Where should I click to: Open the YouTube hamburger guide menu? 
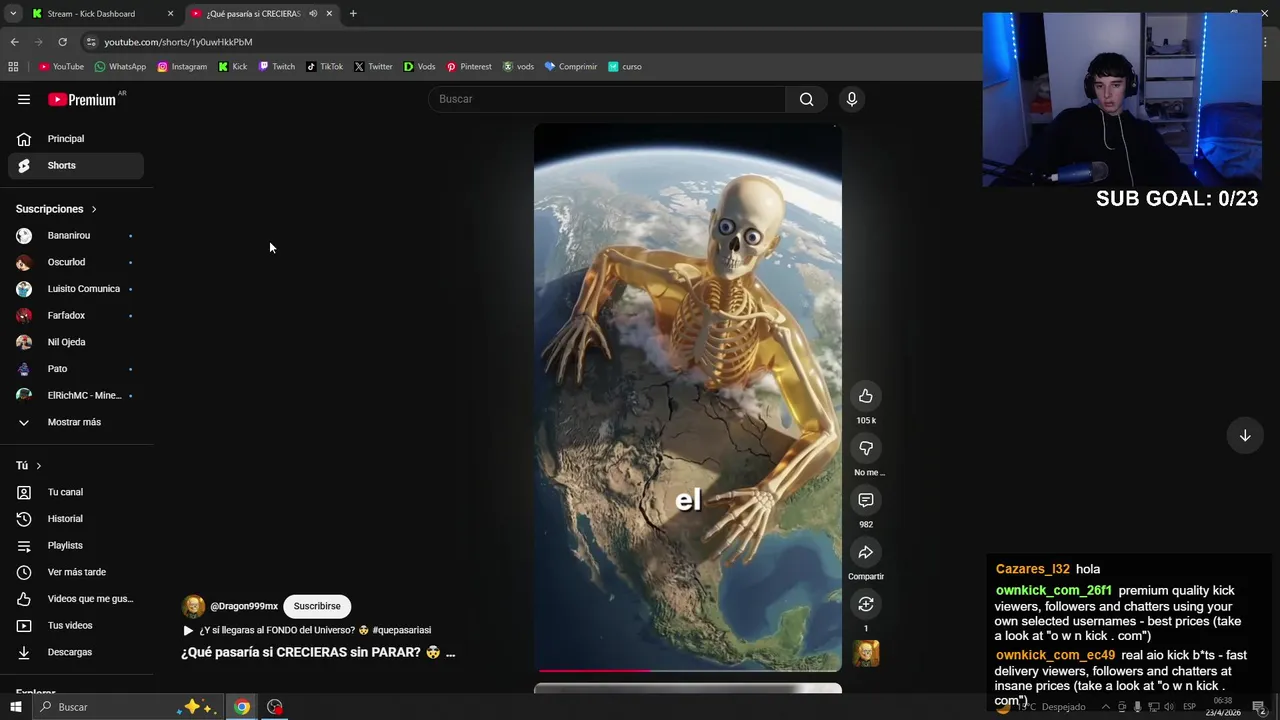(24, 99)
